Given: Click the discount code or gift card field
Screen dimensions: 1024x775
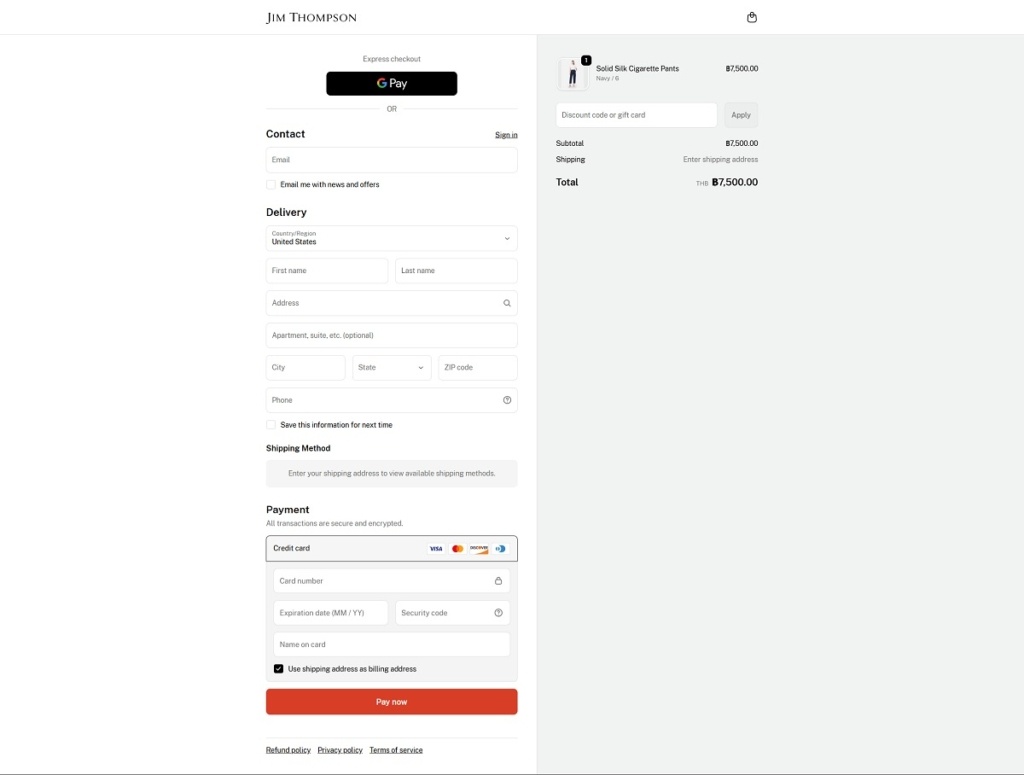Looking at the screenshot, I should (636, 115).
